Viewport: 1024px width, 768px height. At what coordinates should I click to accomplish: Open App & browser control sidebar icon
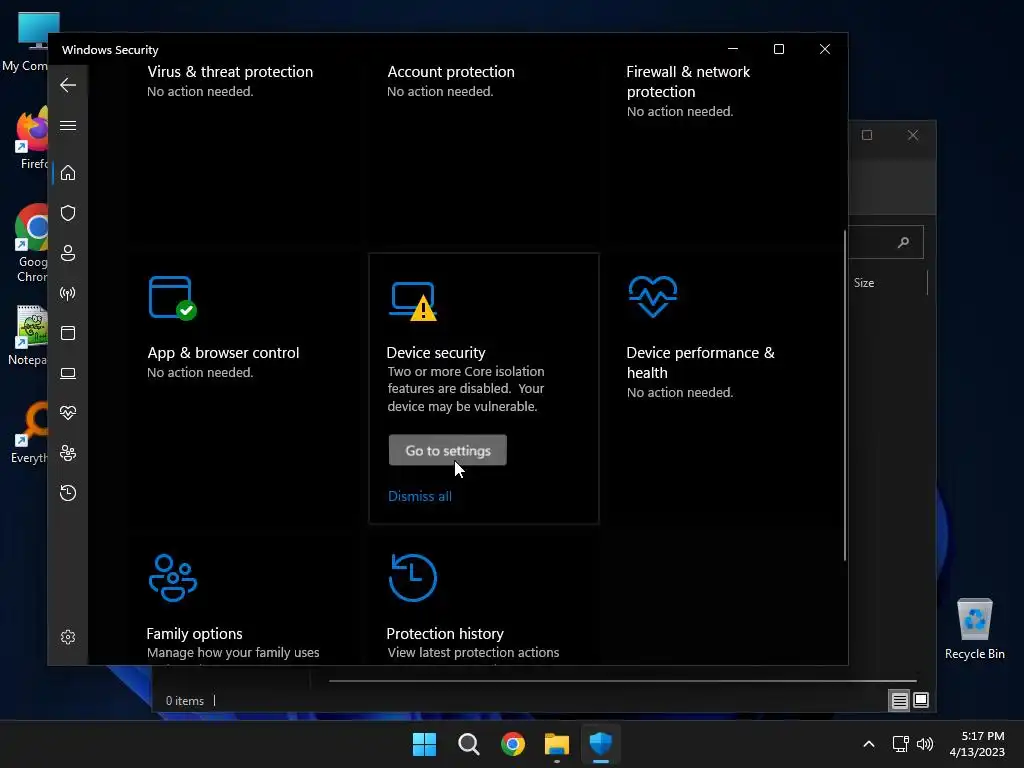[68, 333]
